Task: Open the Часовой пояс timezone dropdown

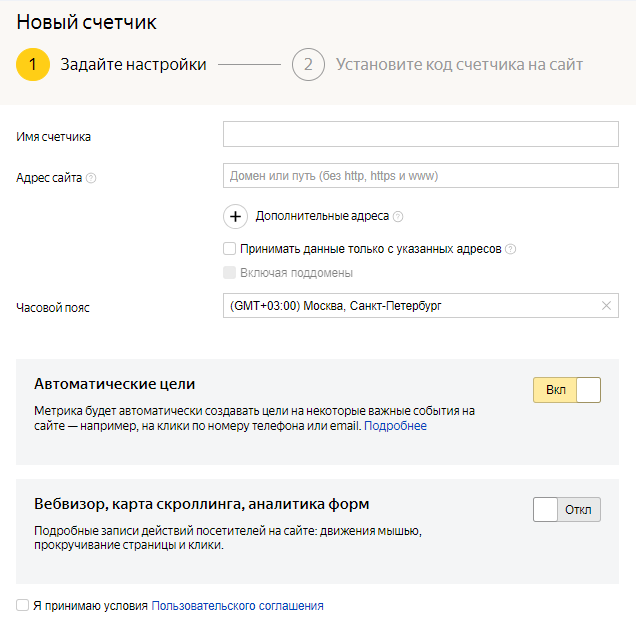Action: [410, 306]
